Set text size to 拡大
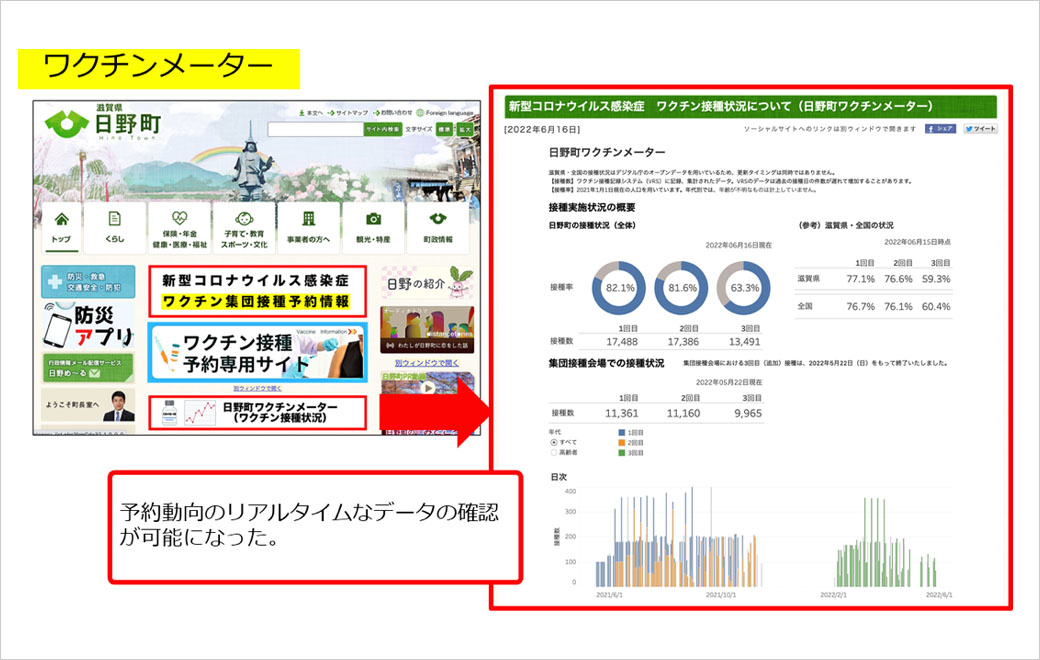 465,129
